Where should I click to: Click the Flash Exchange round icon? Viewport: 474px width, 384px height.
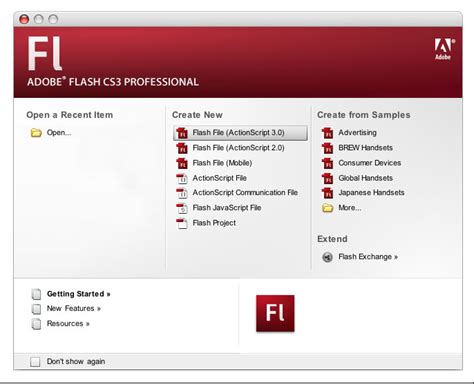click(x=328, y=257)
